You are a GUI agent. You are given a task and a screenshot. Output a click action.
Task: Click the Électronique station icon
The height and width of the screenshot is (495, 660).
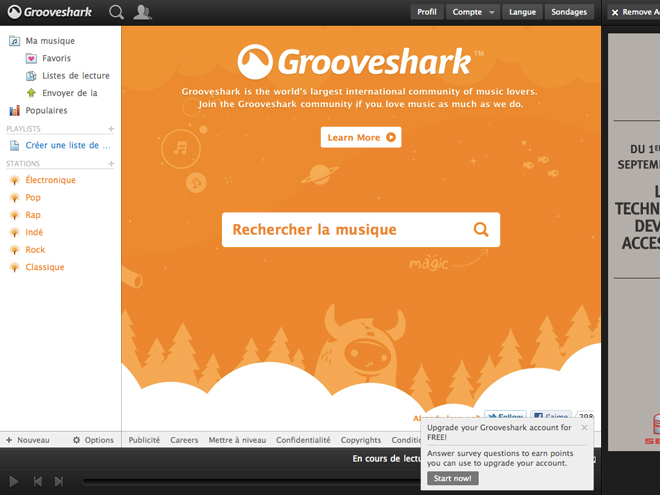tap(14, 180)
